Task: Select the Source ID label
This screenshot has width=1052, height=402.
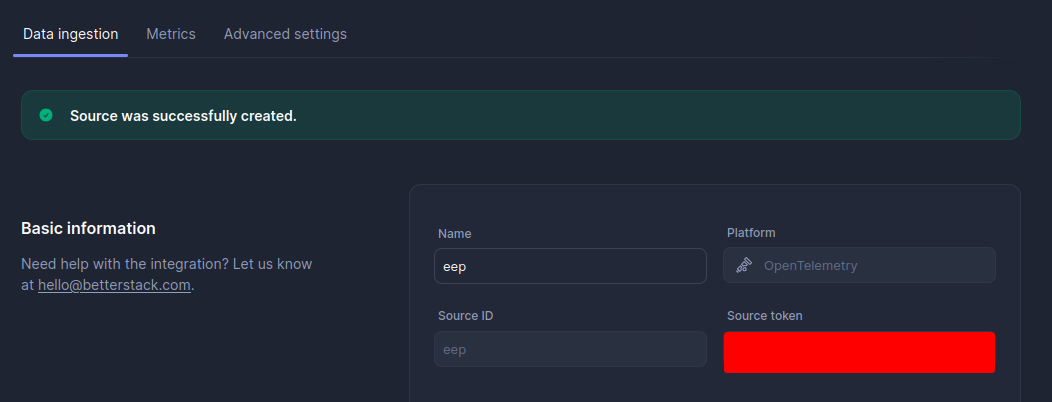Action: (x=465, y=316)
